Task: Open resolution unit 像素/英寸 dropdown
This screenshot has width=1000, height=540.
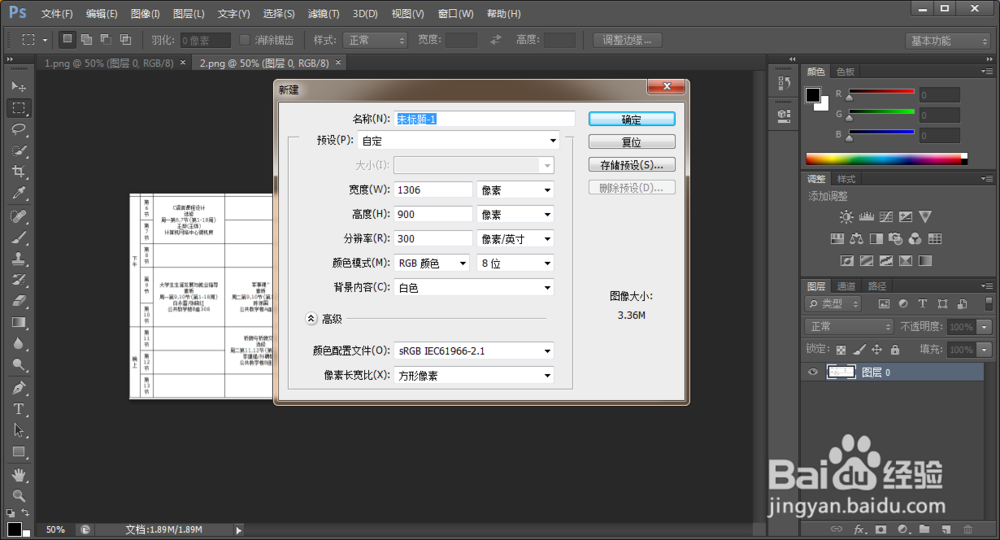Action: (x=515, y=238)
